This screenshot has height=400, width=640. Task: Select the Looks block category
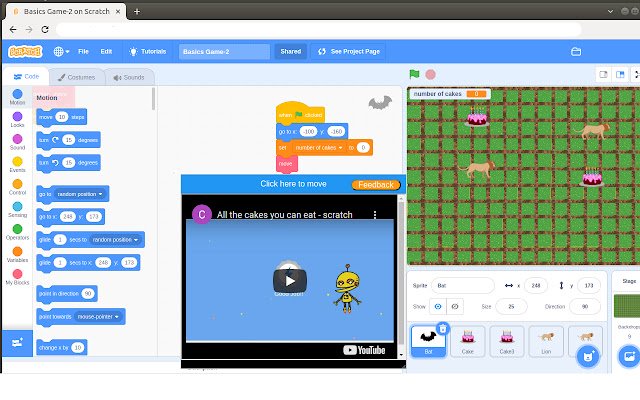pos(17,120)
